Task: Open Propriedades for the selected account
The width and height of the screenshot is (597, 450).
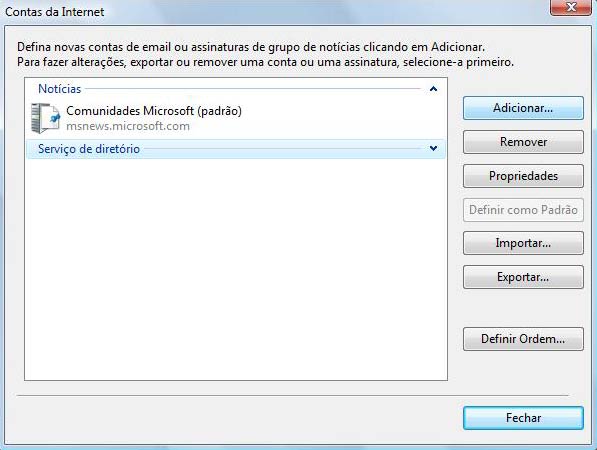Action: click(523, 176)
